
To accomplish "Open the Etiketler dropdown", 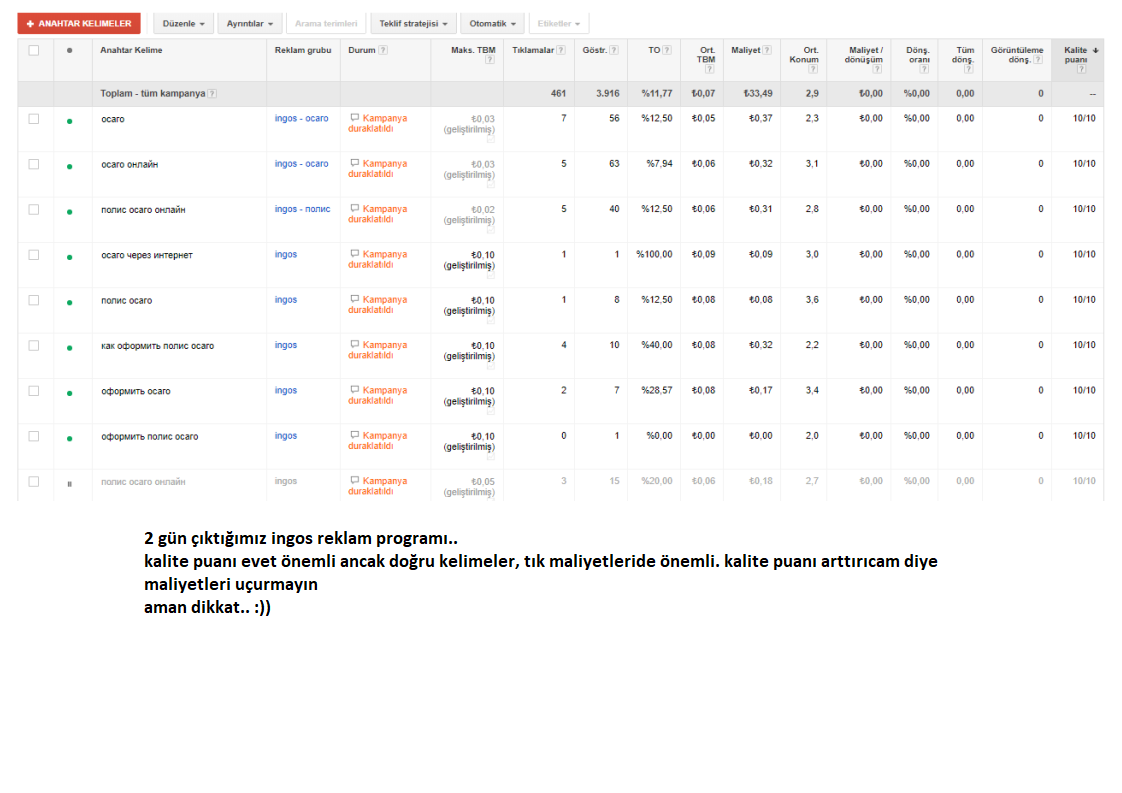I will click(559, 24).
